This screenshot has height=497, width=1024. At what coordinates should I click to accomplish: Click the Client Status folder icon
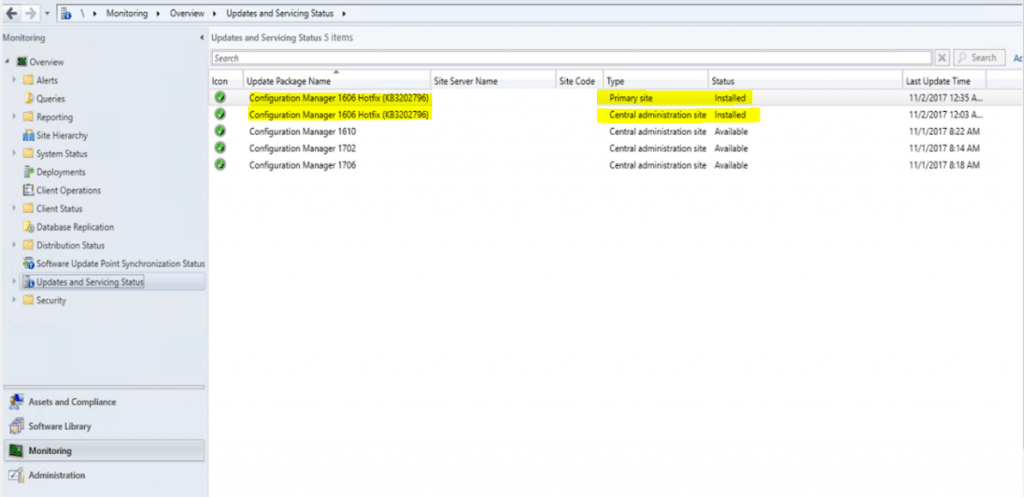point(28,208)
